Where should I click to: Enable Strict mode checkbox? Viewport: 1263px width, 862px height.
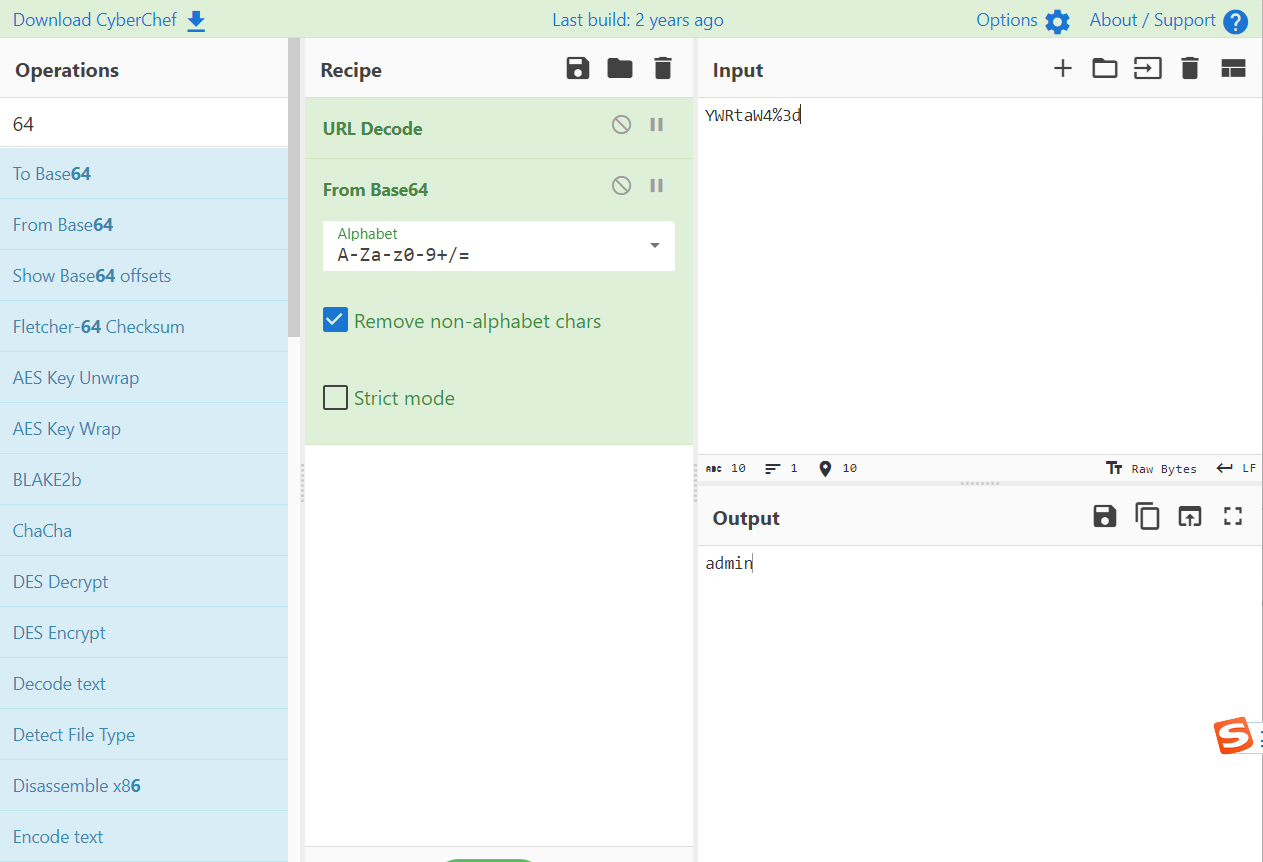pos(335,398)
